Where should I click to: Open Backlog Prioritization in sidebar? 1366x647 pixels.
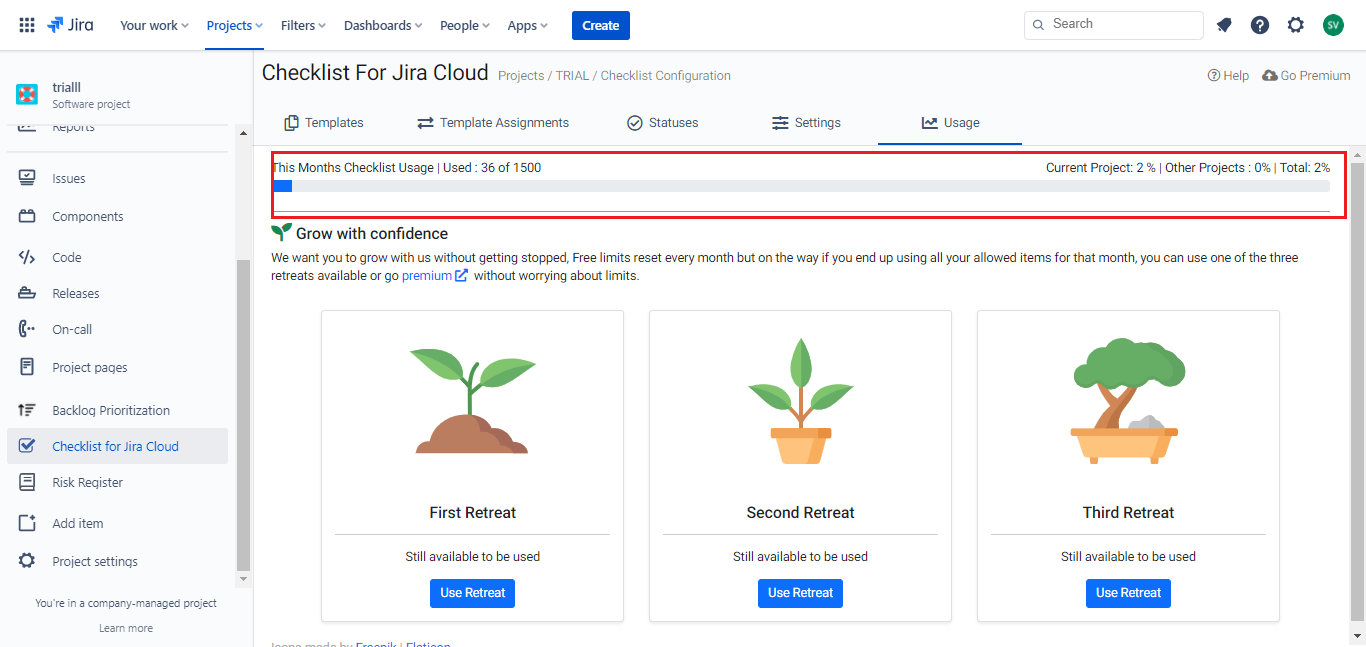[110, 410]
